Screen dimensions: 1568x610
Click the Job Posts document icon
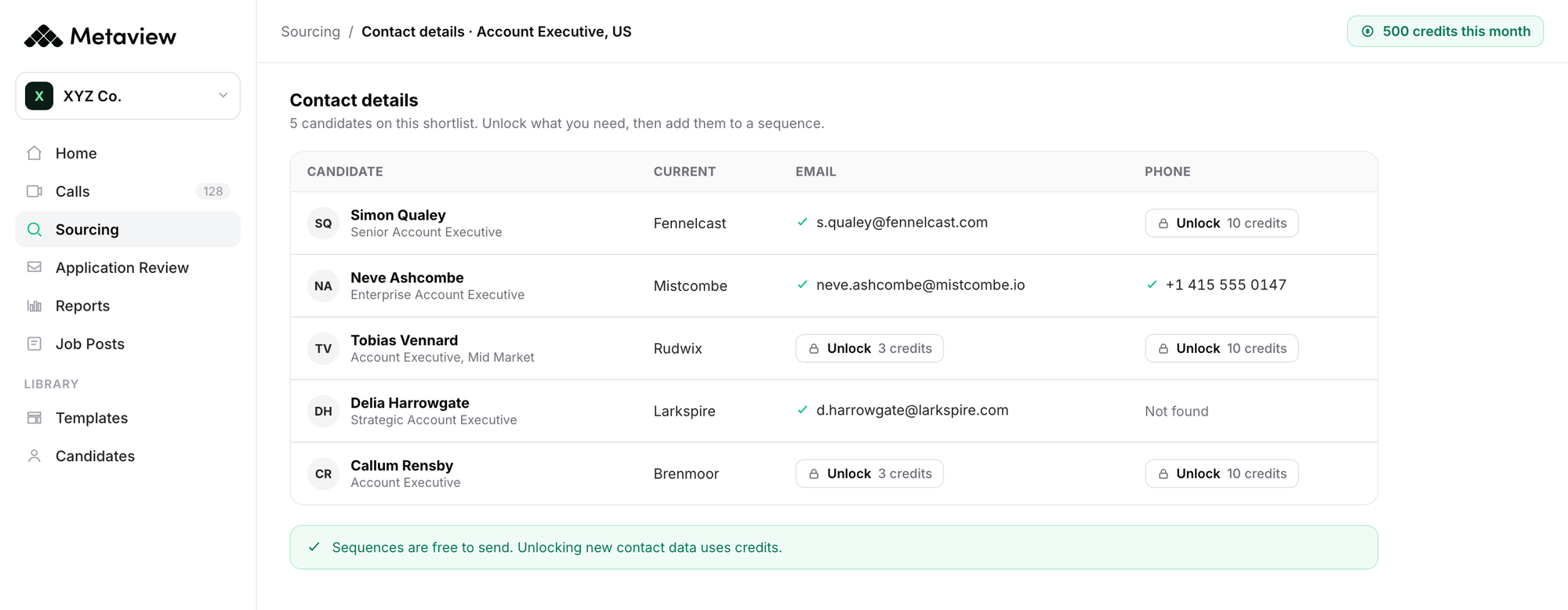tap(34, 343)
